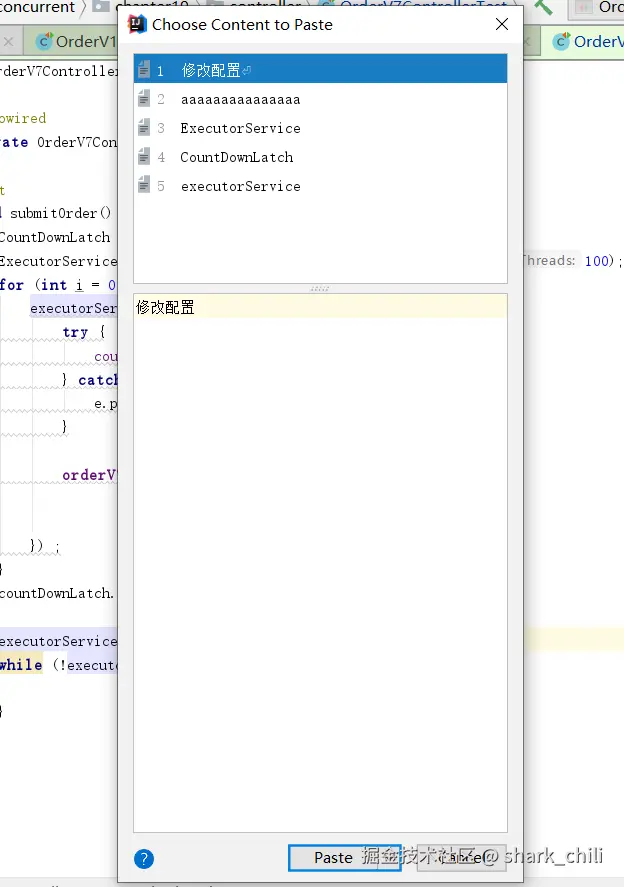Screen dimensions: 624x887
Task: Click the green build hammer icon
Action: 544,7
